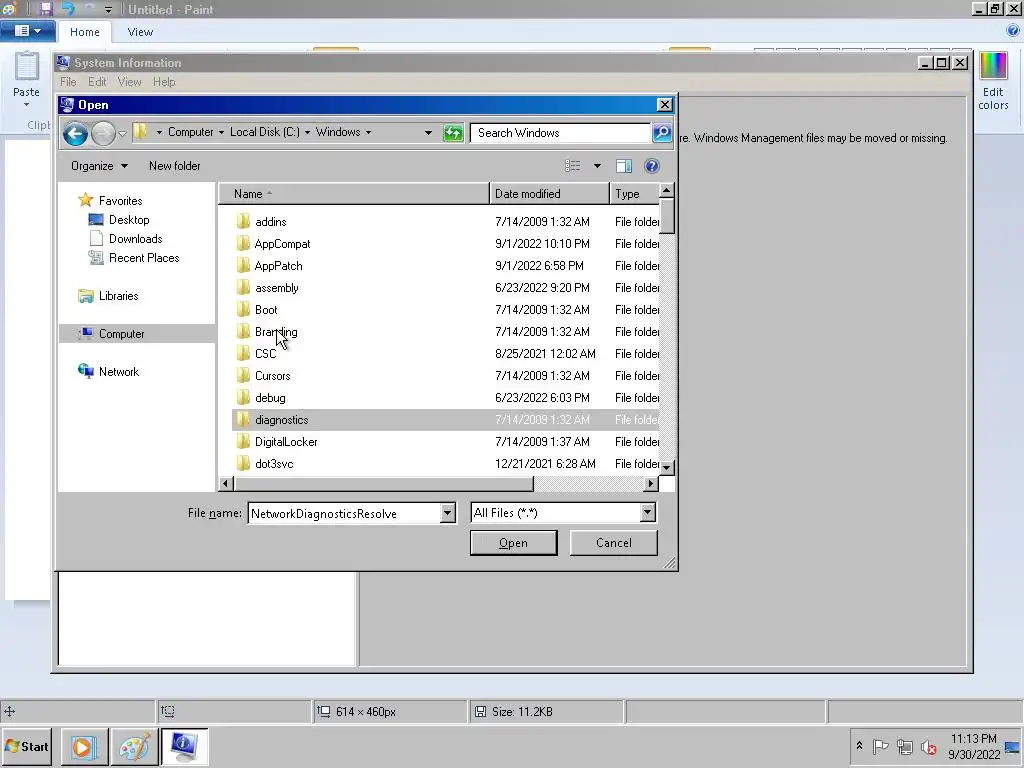Open System Information Edit menu
The image size is (1024, 768).
point(97,82)
